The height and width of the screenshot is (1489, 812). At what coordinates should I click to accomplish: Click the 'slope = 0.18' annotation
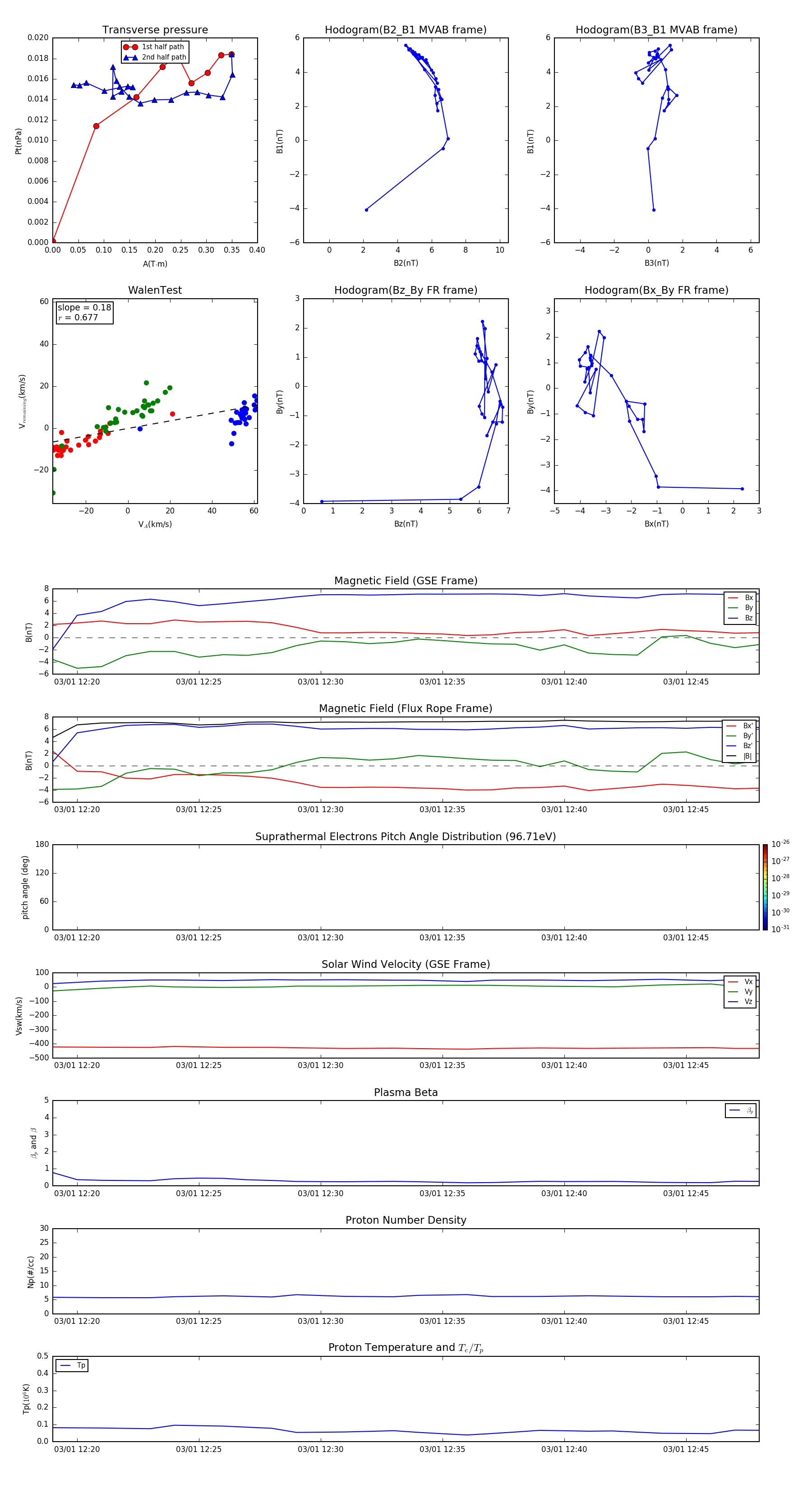[84, 308]
